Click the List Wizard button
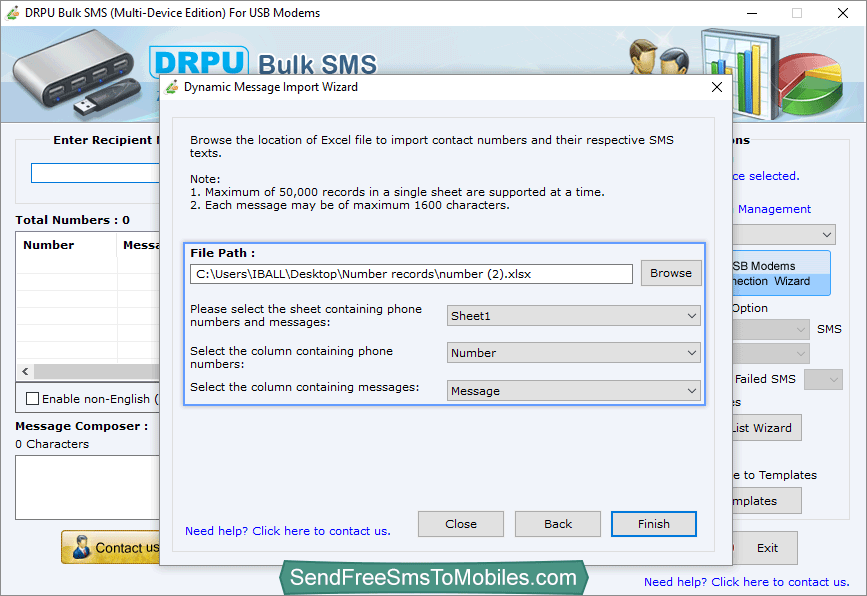Viewport: 867px width, 596px height. point(766,428)
